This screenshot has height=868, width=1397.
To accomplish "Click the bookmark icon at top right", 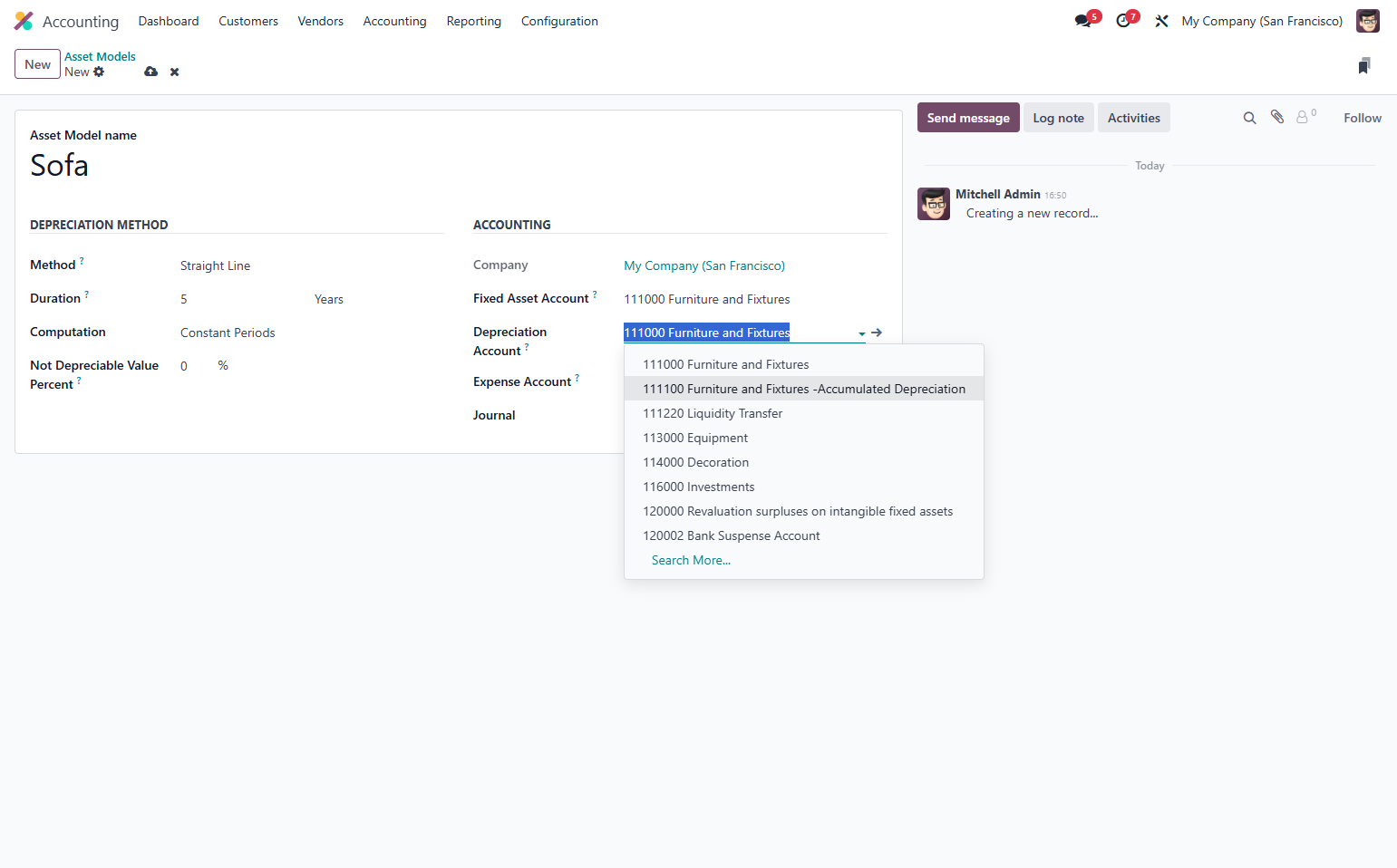I will [1363, 65].
